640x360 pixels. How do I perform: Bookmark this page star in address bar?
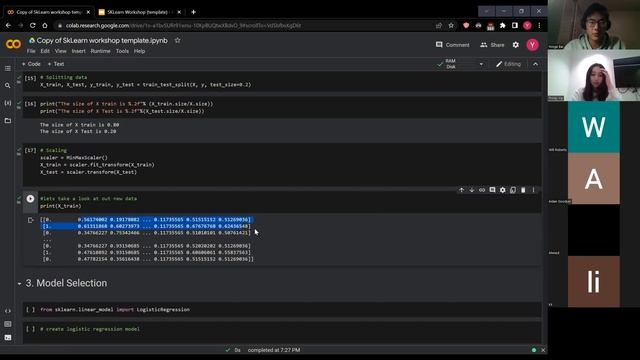click(x=451, y=25)
